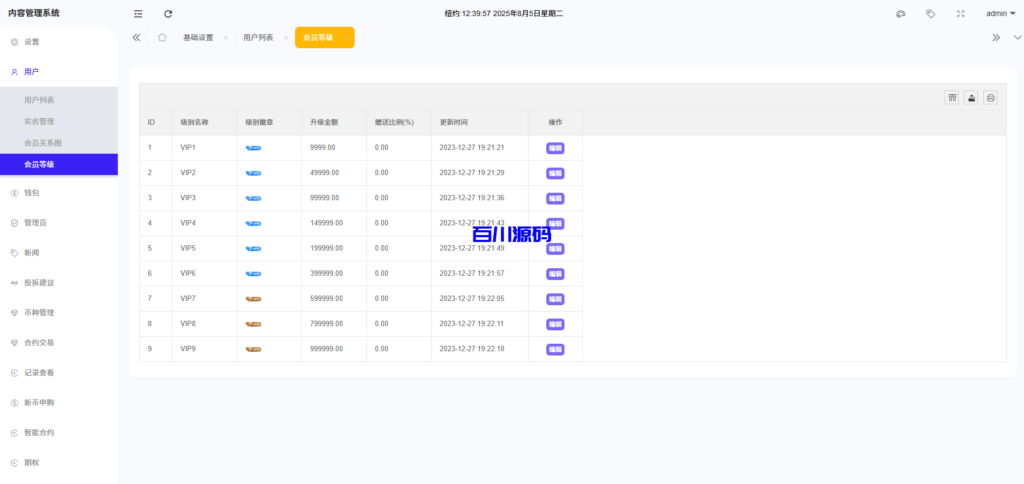This screenshot has height=484, width=1024.
Task: Click the tag note icon in header
Action: coord(930,14)
